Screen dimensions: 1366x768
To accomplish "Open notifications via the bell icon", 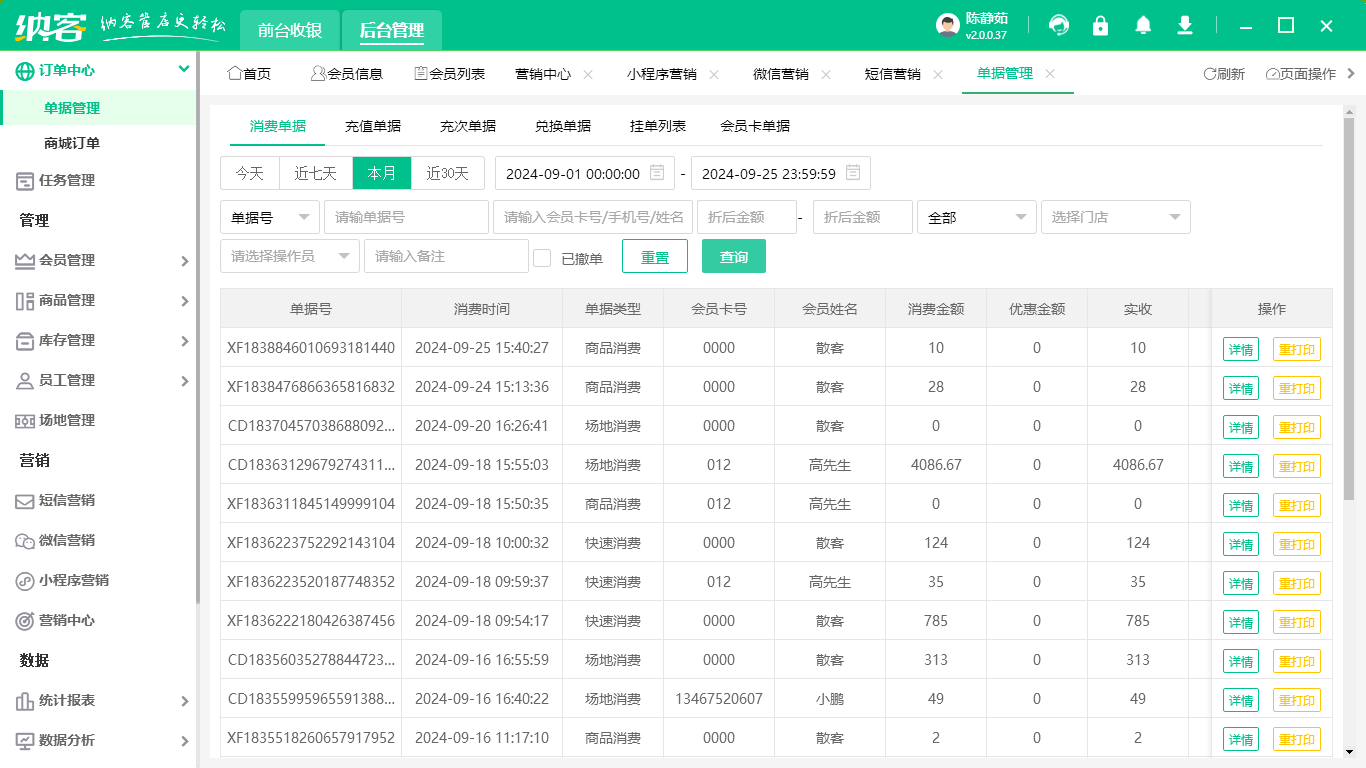I will 1143,25.
